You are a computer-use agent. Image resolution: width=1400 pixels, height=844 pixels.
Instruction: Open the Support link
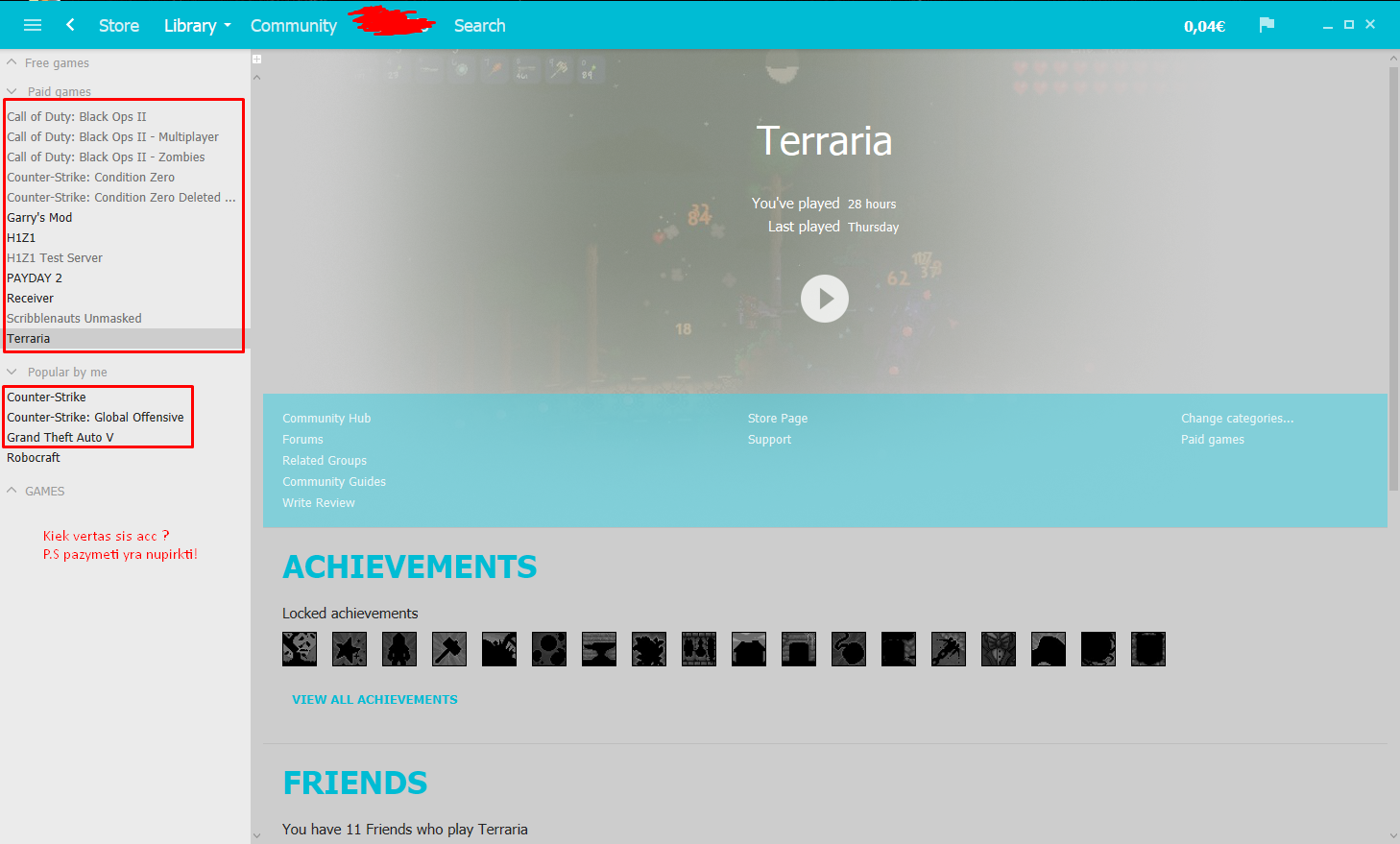coord(770,440)
